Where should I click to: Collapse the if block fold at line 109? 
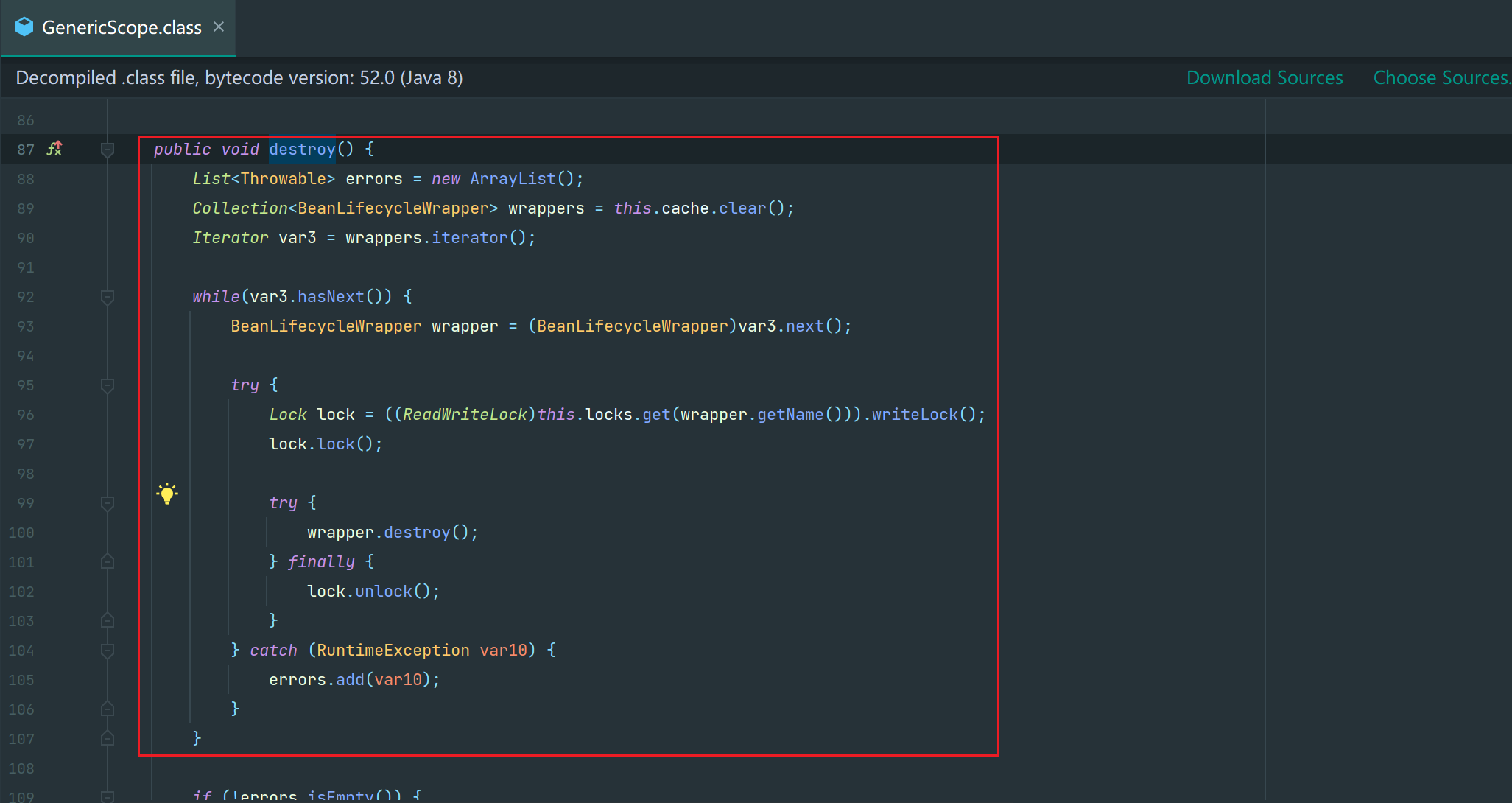pos(108,796)
